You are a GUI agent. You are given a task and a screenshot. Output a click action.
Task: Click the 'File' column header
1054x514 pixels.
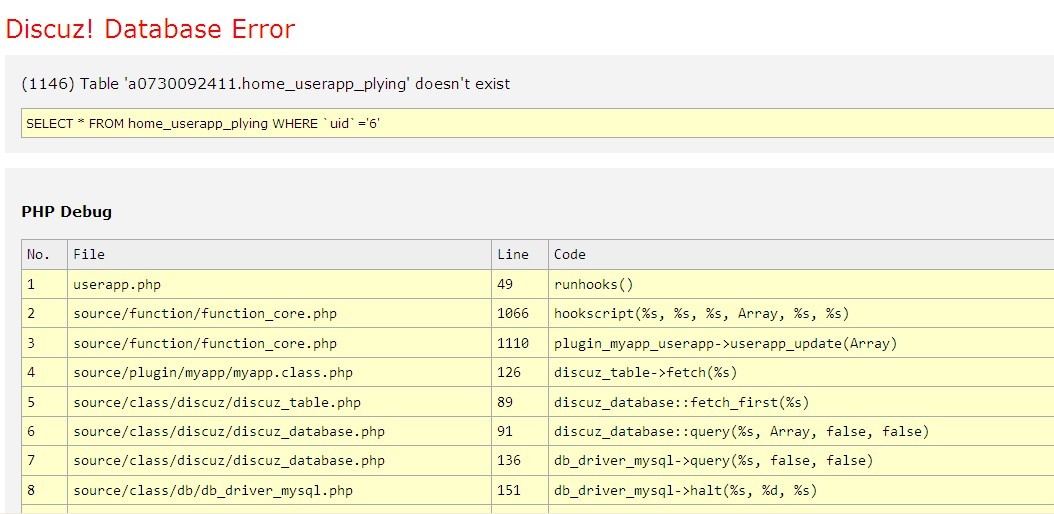coord(280,255)
